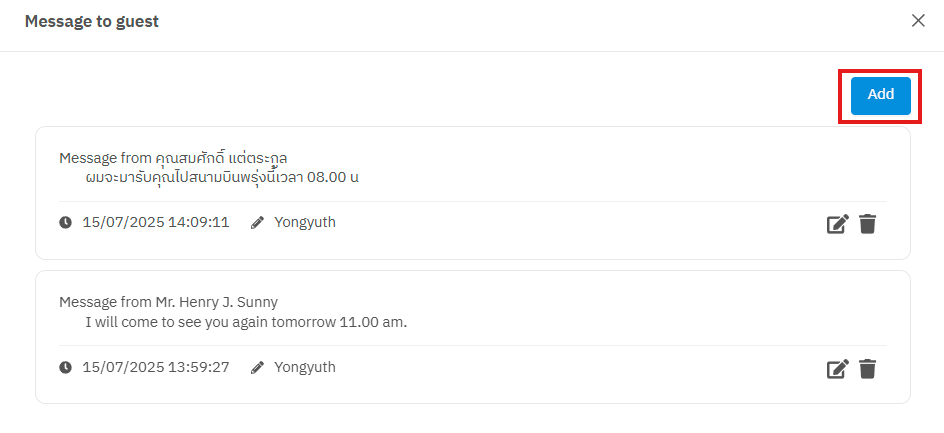Viewport: 944px width, 433px height.
Task: Click author name Yongyuth on Henry's message
Action: pos(305,367)
